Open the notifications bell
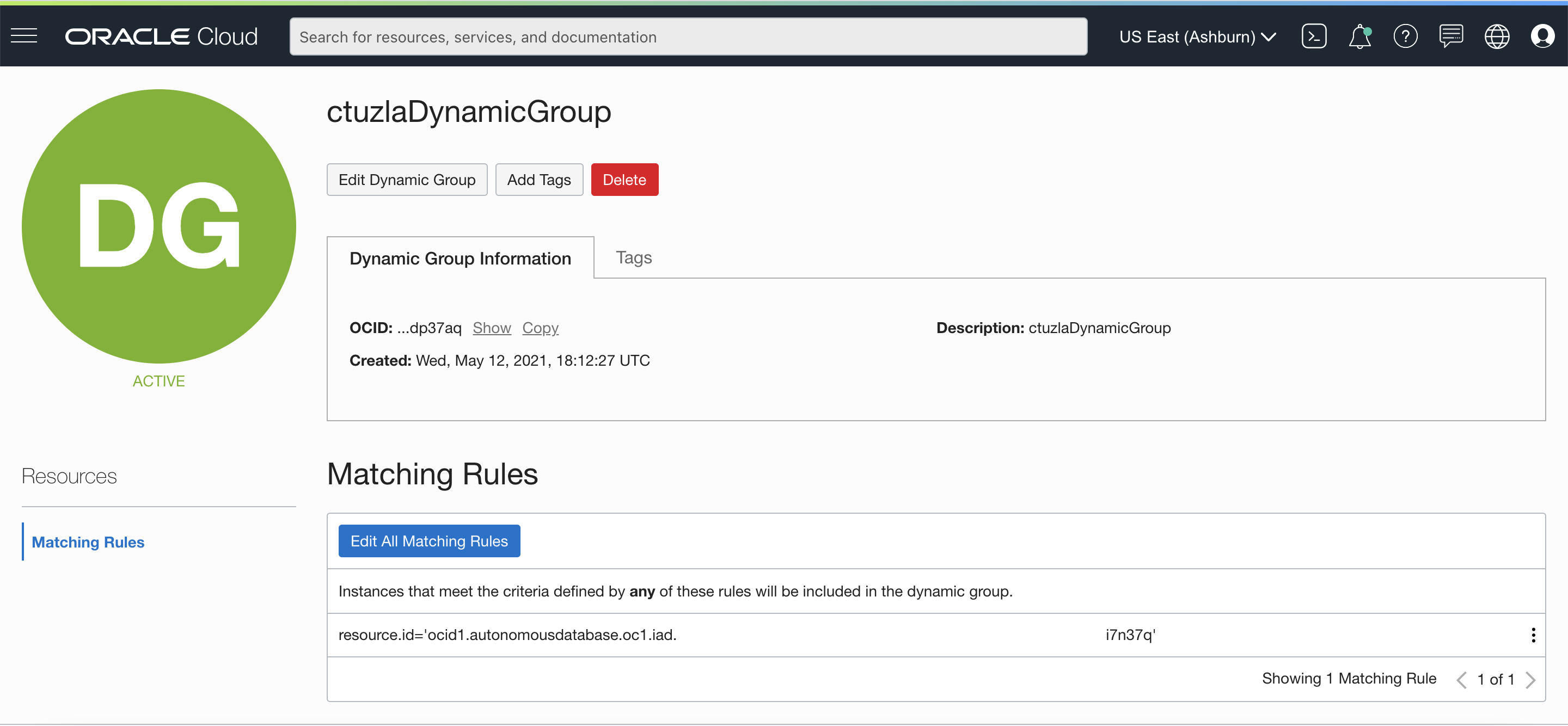The width and height of the screenshot is (1568, 726). pos(1359,36)
